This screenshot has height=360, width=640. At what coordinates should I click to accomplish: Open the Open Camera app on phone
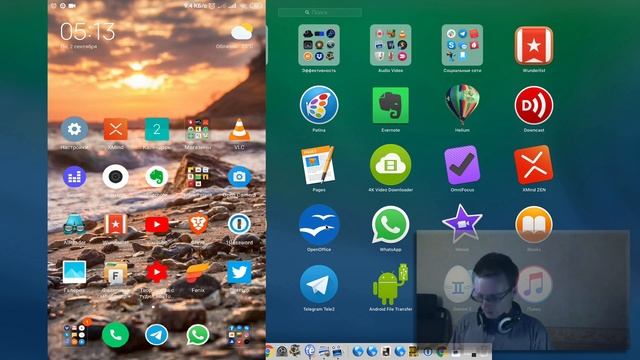click(239, 177)
